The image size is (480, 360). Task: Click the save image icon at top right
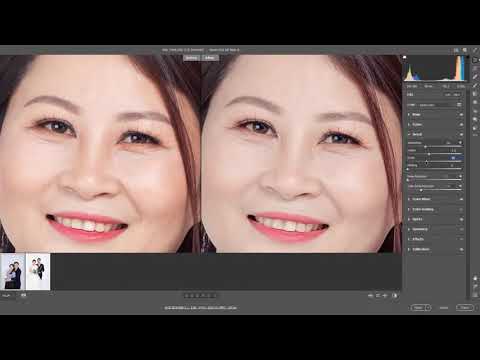point(456,50)
